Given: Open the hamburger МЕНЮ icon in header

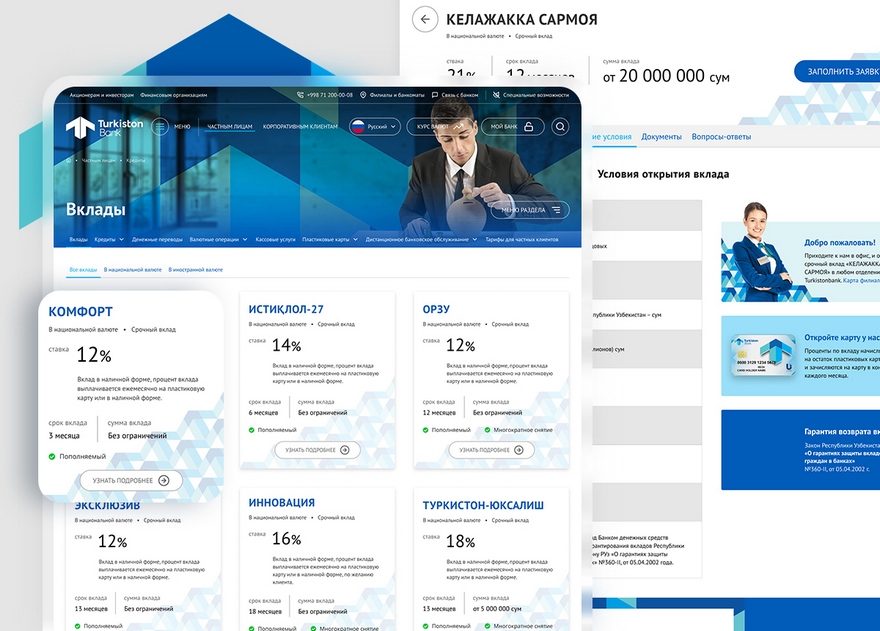Looking at the screenshot, I should (160, 127).
